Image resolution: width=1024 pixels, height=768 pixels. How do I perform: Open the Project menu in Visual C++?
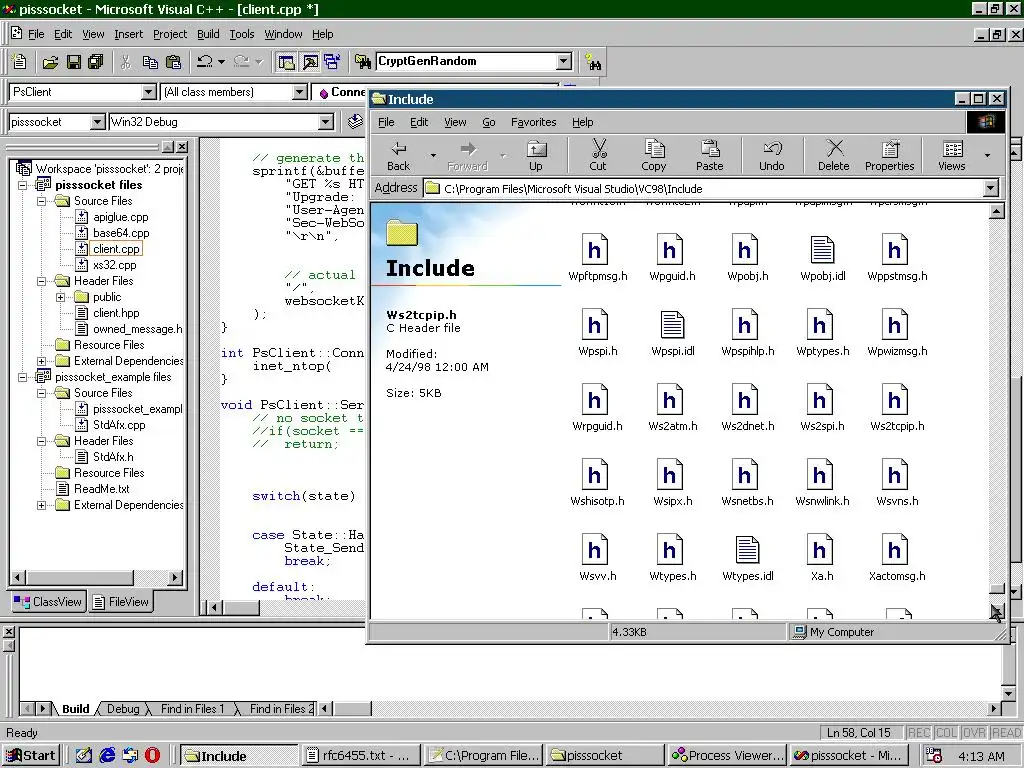click(x=170, y=34)
